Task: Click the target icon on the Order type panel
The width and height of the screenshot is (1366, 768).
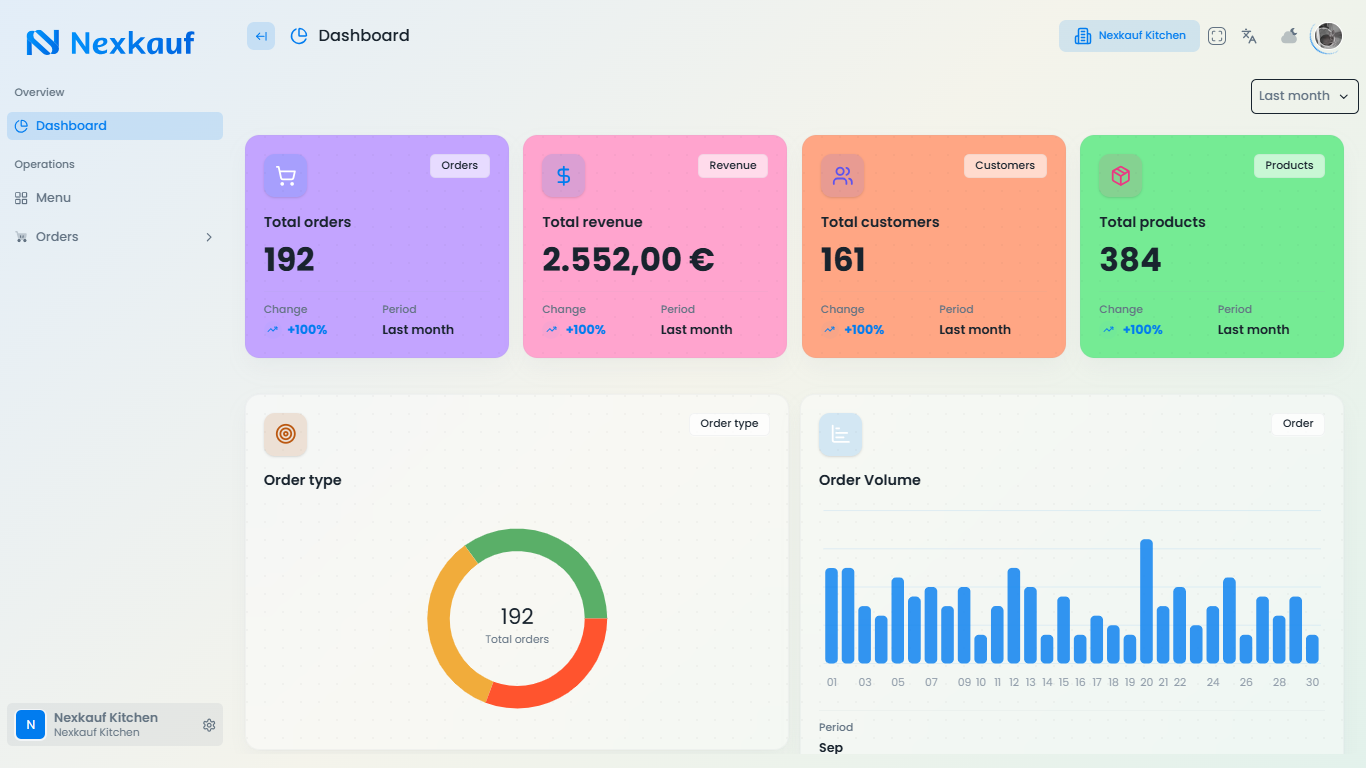Action: pos(285,434)
